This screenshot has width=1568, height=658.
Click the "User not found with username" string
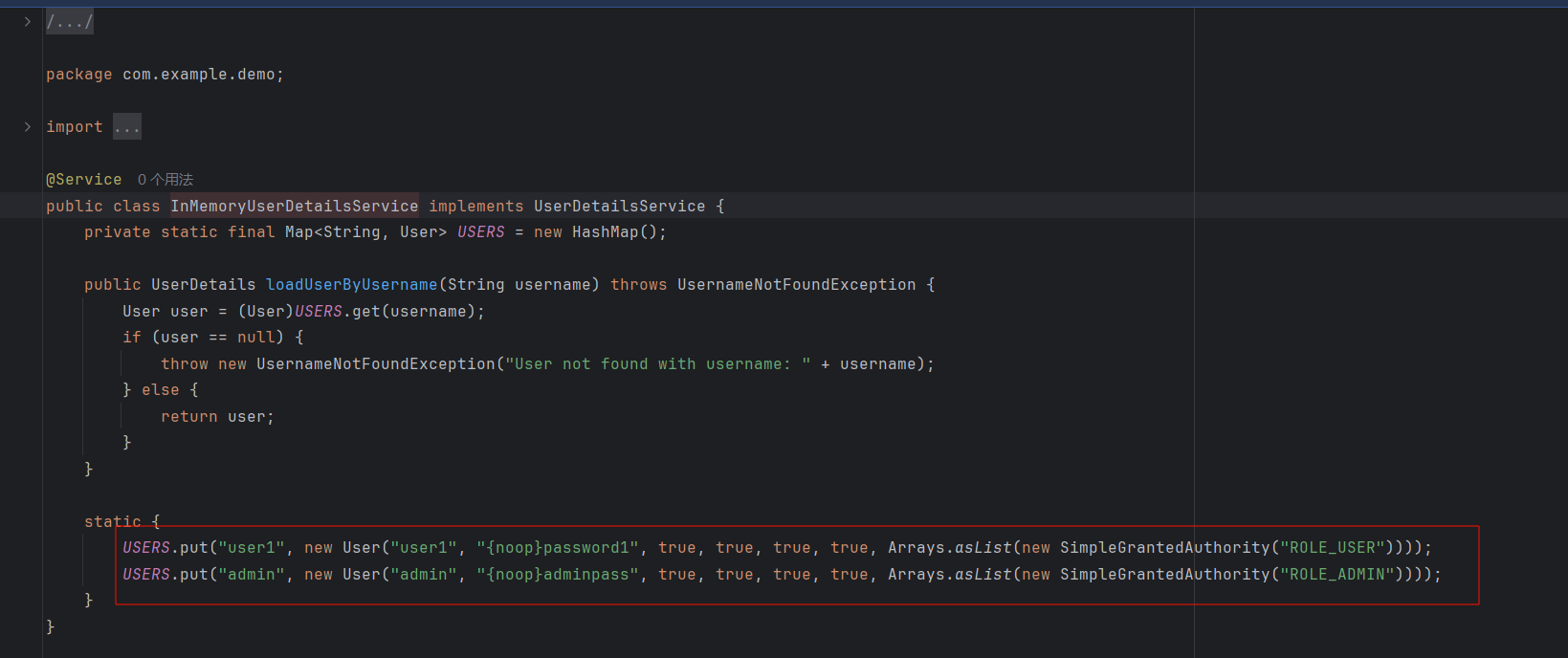pos(657,364)
